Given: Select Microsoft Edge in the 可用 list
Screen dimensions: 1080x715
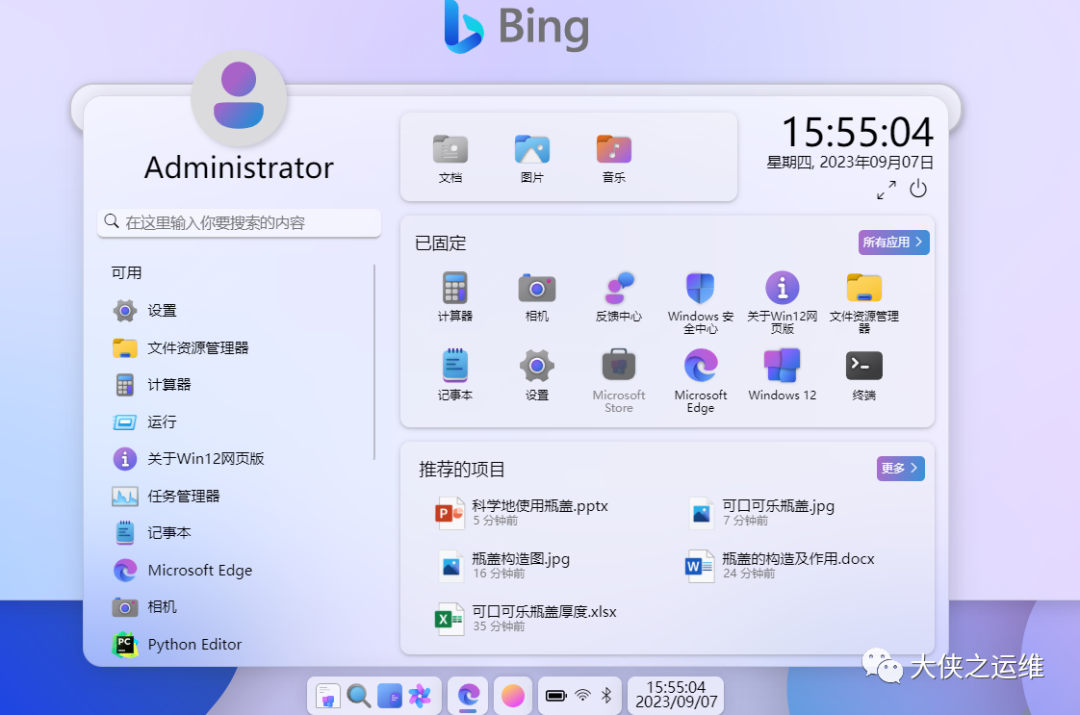Looking at the screenshot, I should click(238, 570).
